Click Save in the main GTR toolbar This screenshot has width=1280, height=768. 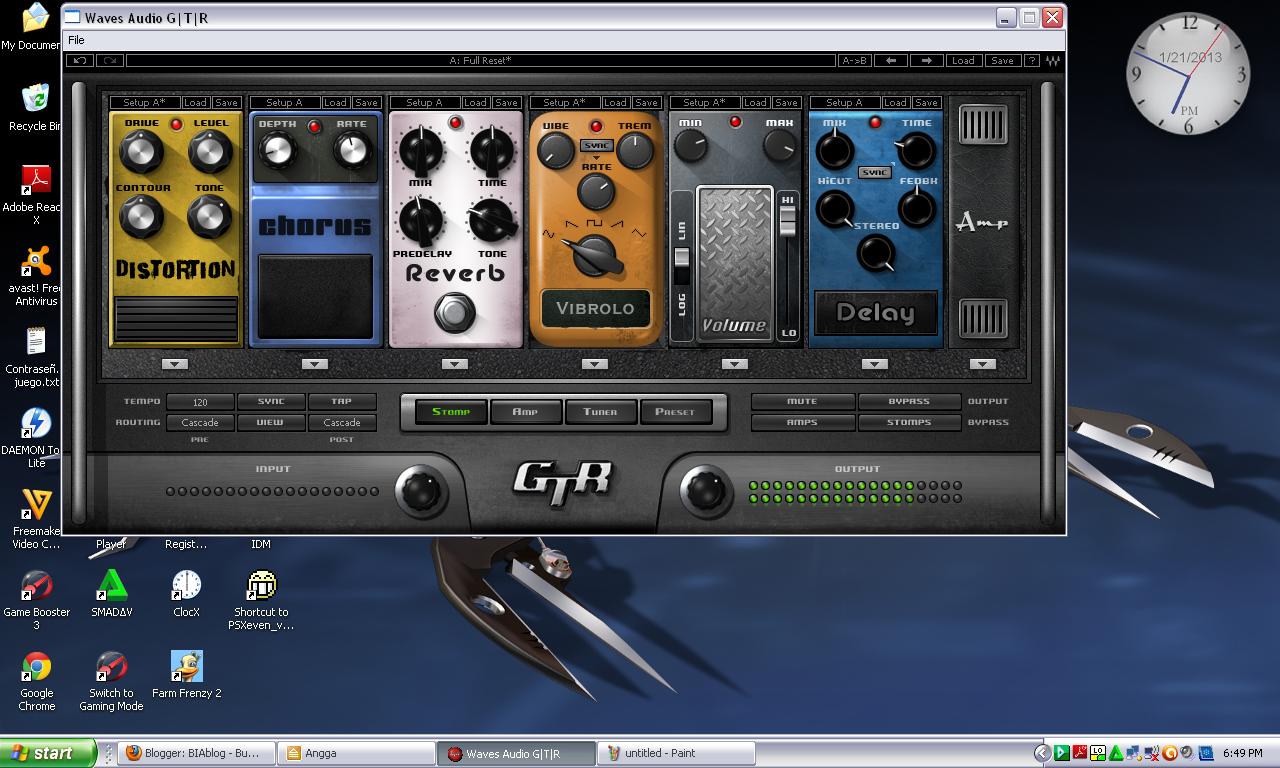coord(1002,61)
